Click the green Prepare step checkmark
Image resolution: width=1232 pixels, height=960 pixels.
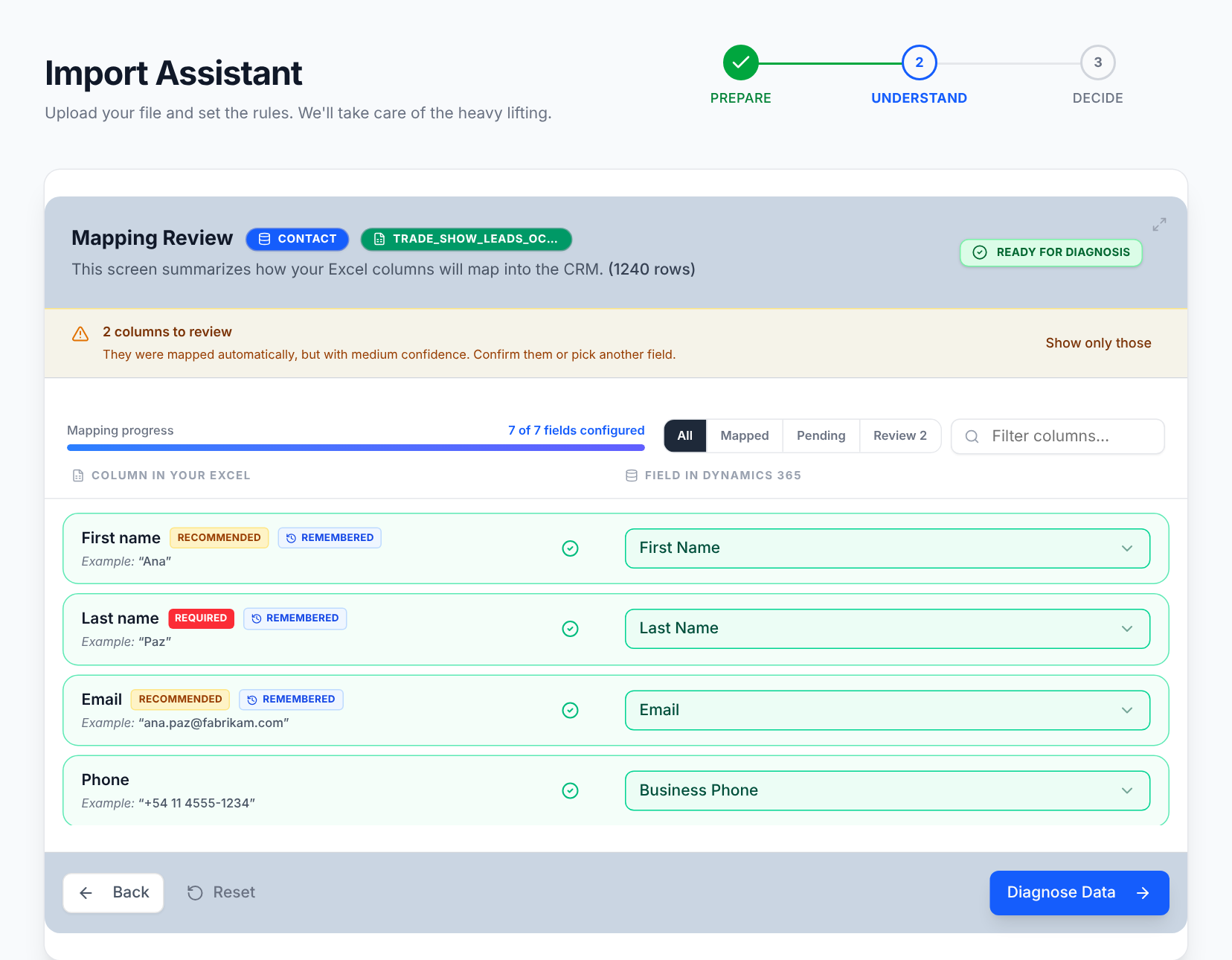click(x=740, y=63)
